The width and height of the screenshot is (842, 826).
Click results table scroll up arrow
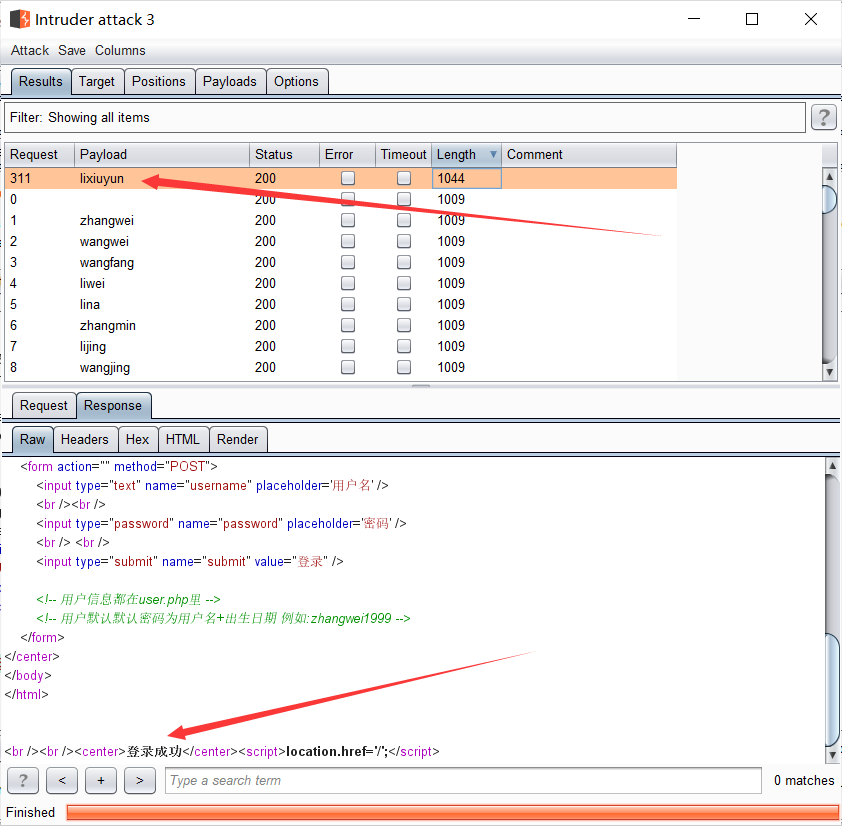click(830, 176)
